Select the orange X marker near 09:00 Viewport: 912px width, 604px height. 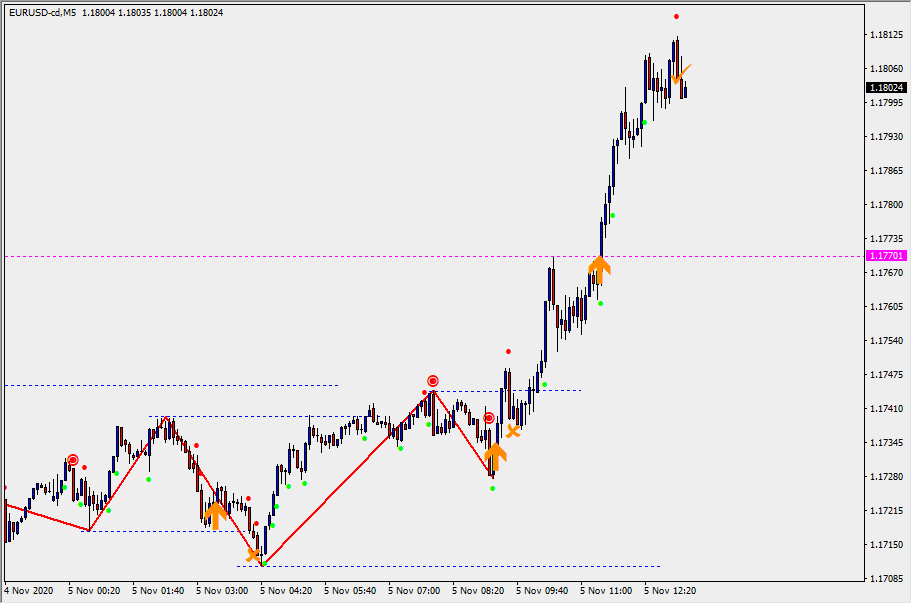point(513,431)
